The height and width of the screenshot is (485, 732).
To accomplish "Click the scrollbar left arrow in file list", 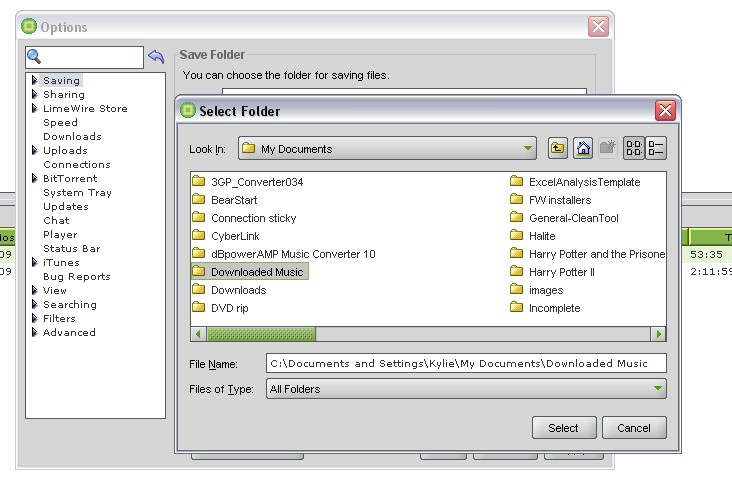I will pos(198,334).
